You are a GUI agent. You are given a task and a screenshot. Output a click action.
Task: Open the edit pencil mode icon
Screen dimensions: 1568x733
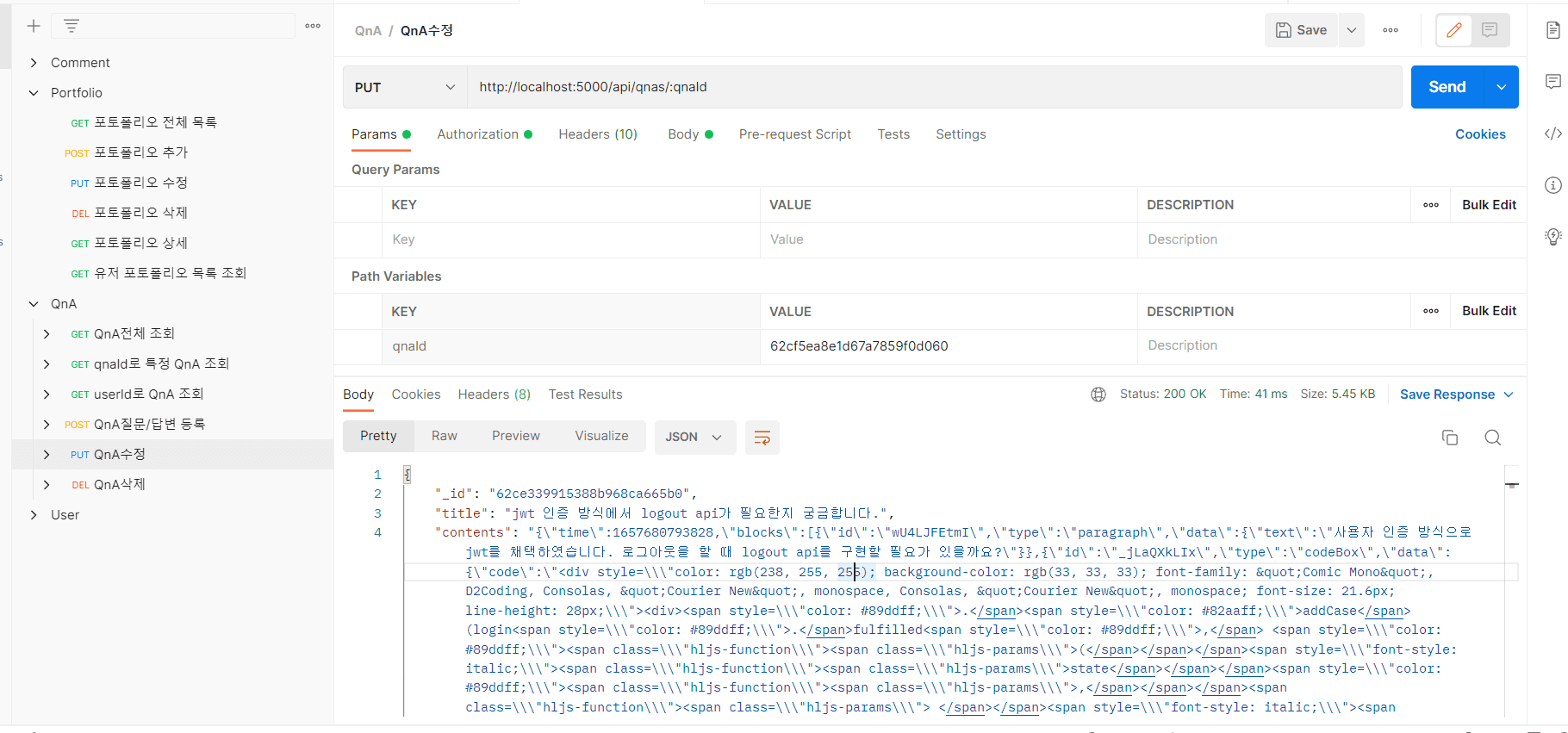click(1454, 30)
